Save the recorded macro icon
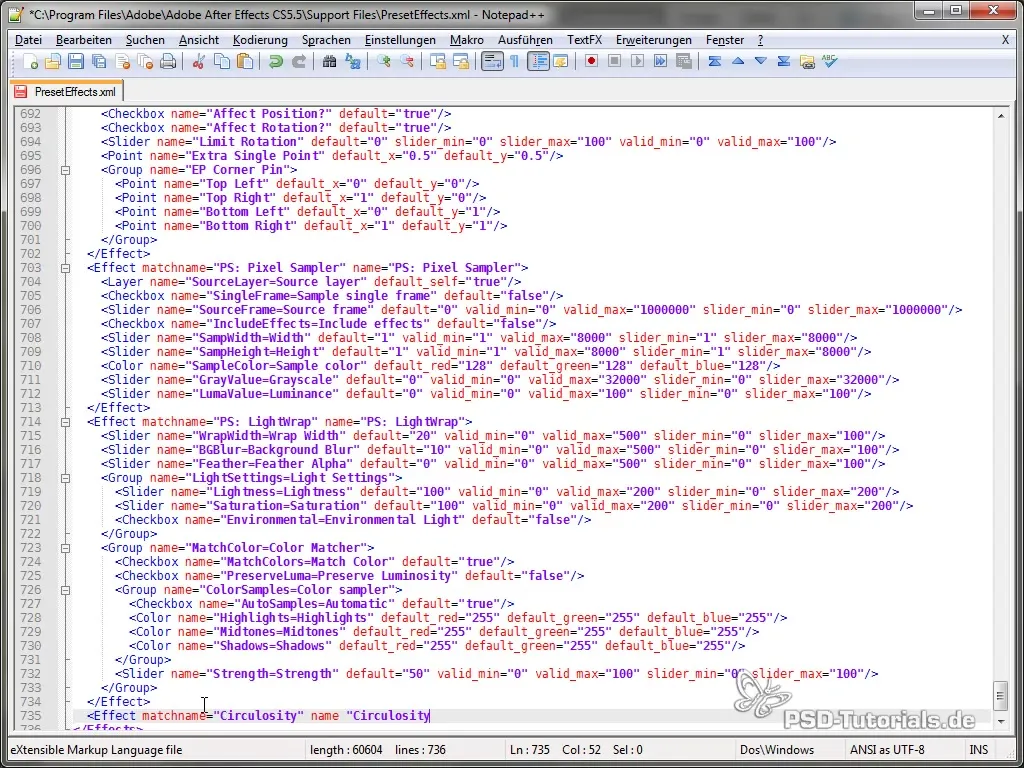1024x768 pixels. click(x=684, y=62)
